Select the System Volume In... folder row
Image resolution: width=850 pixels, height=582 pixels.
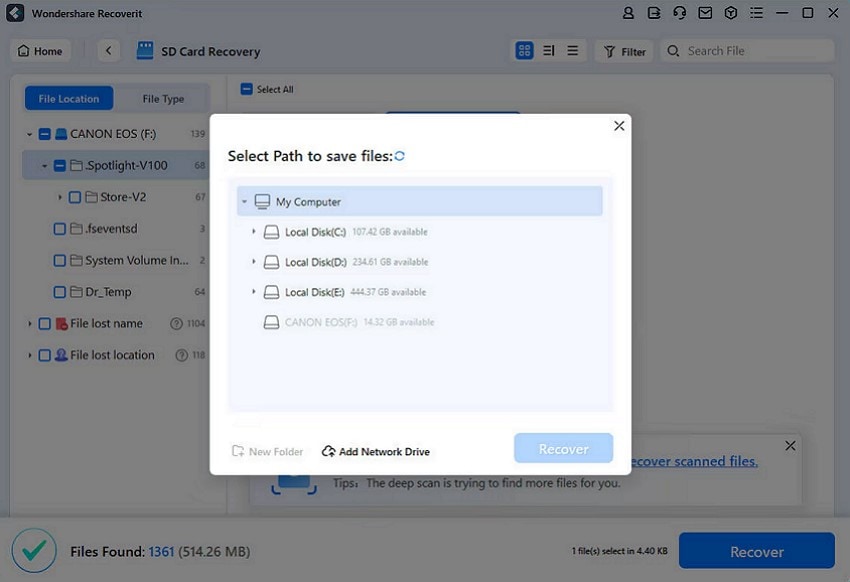point(115,261)
